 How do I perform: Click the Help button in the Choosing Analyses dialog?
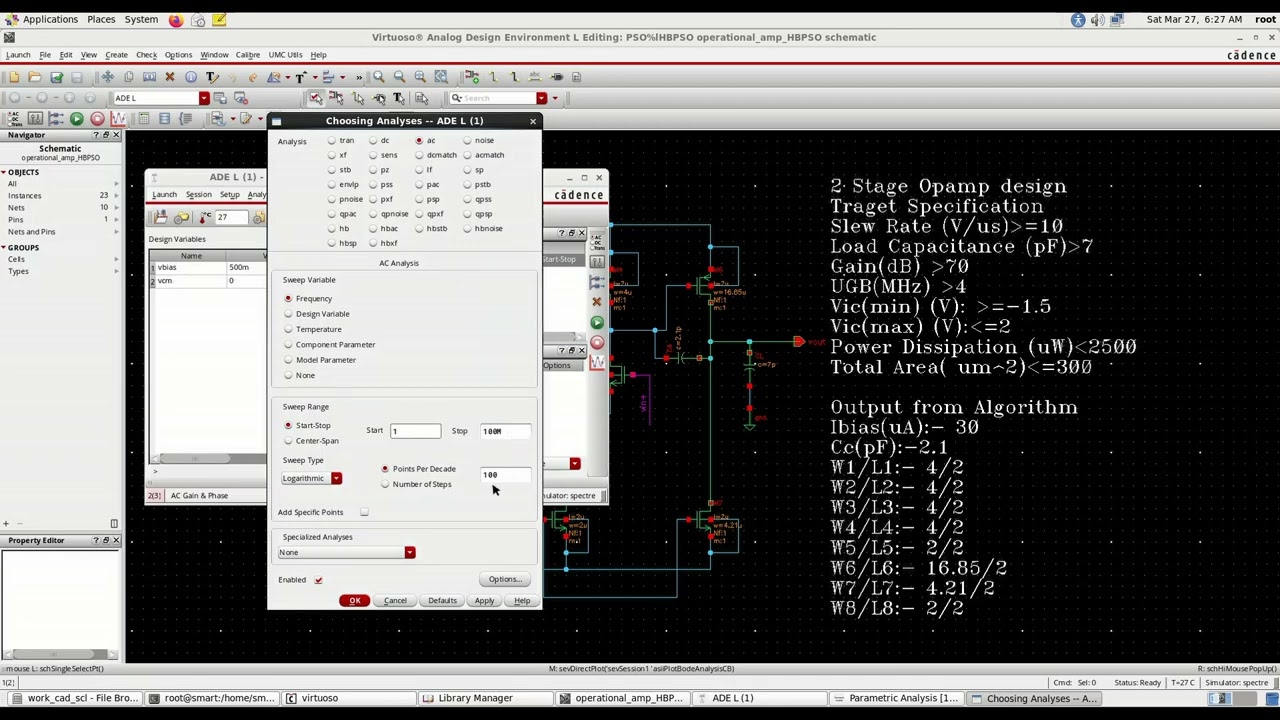[x=522, y=601]
